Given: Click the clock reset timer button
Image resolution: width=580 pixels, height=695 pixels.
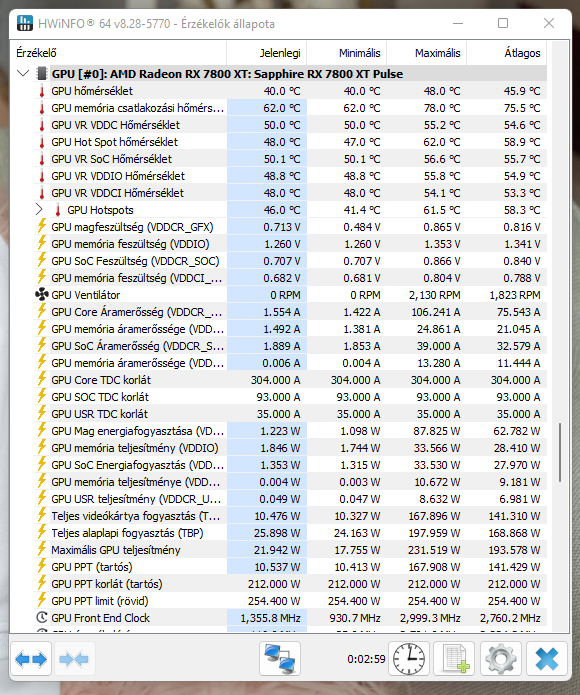Looking at the screenshot, I should click(x=409, y=660).
